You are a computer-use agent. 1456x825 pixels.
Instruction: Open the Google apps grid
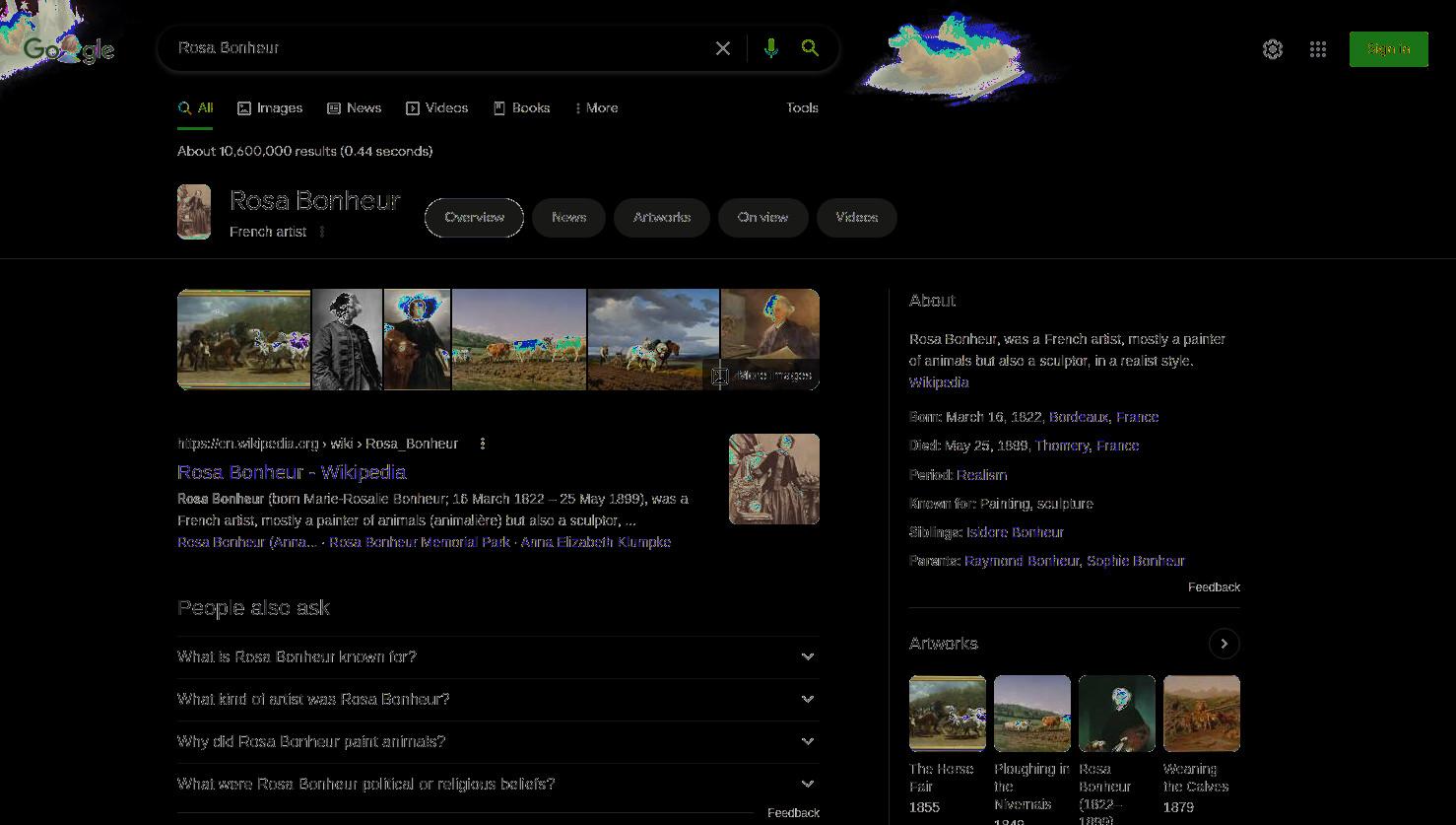pos(1318,49)
